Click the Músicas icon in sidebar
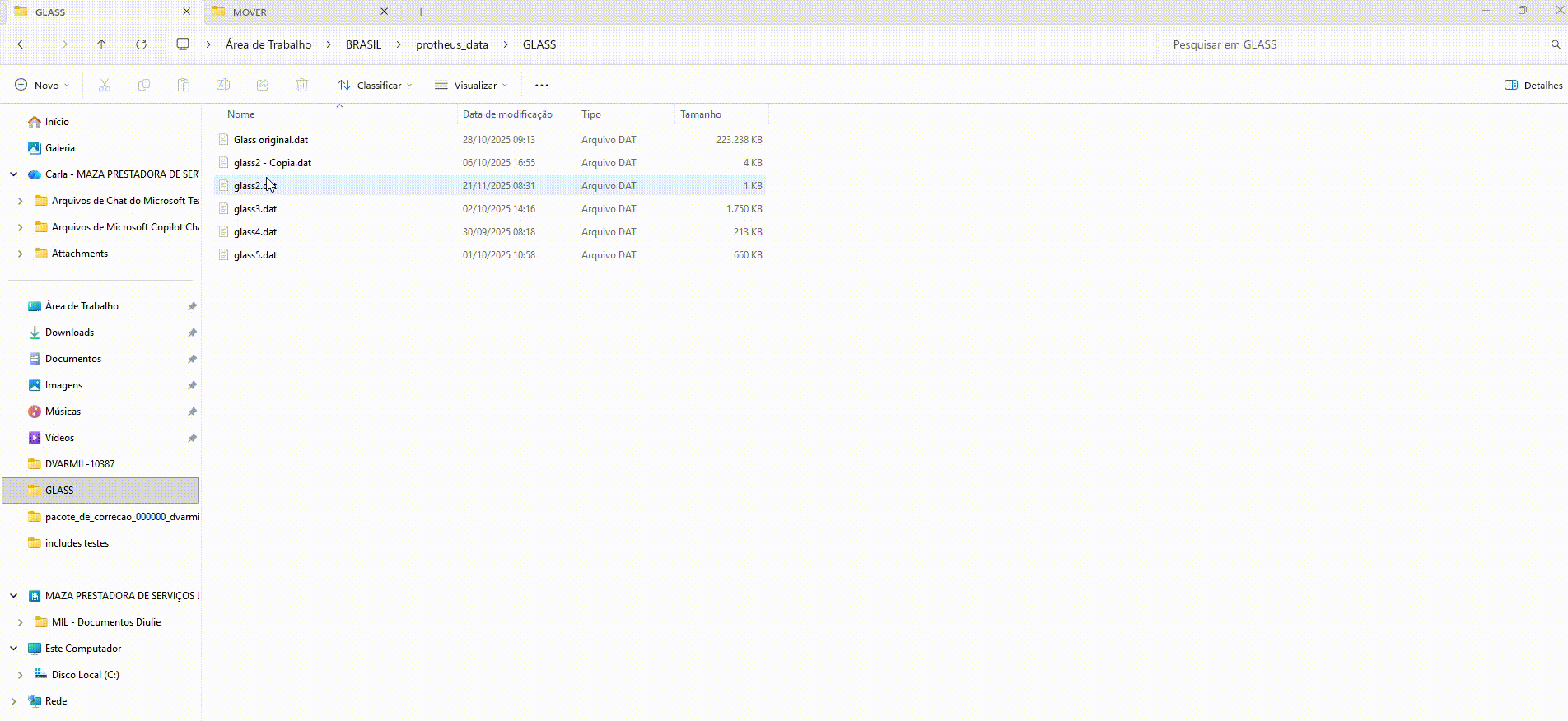 point(35,412)
